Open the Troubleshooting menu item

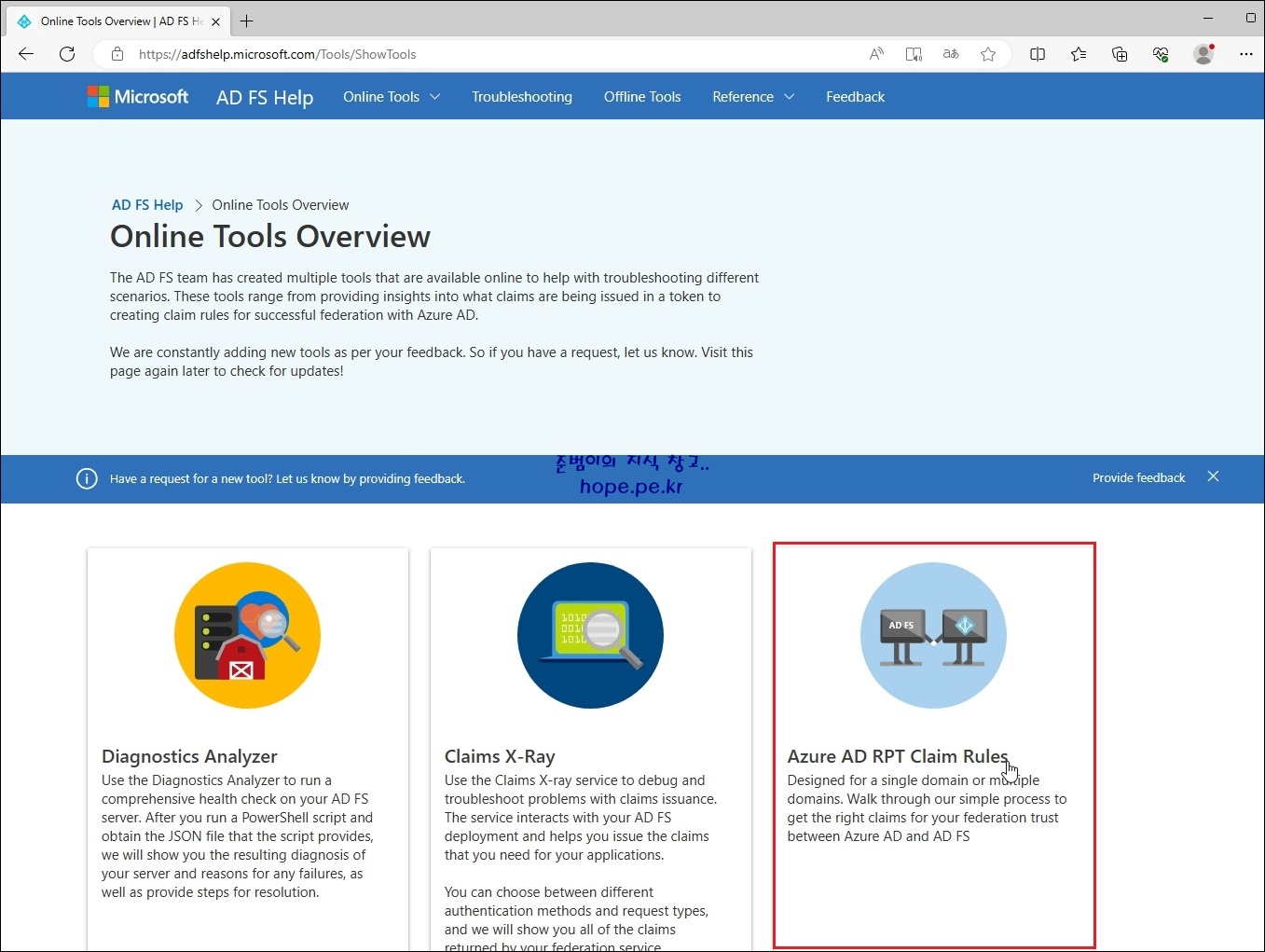pyautogui.click(x=522, y=97)
